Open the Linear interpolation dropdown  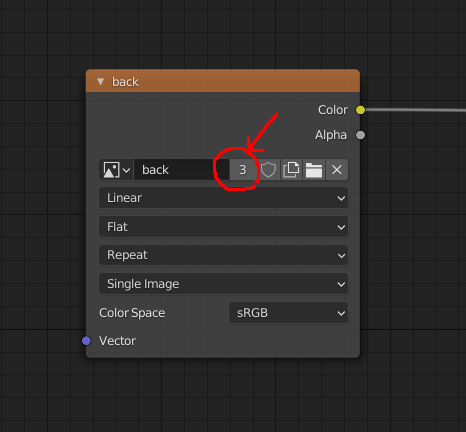pos(224,198)
